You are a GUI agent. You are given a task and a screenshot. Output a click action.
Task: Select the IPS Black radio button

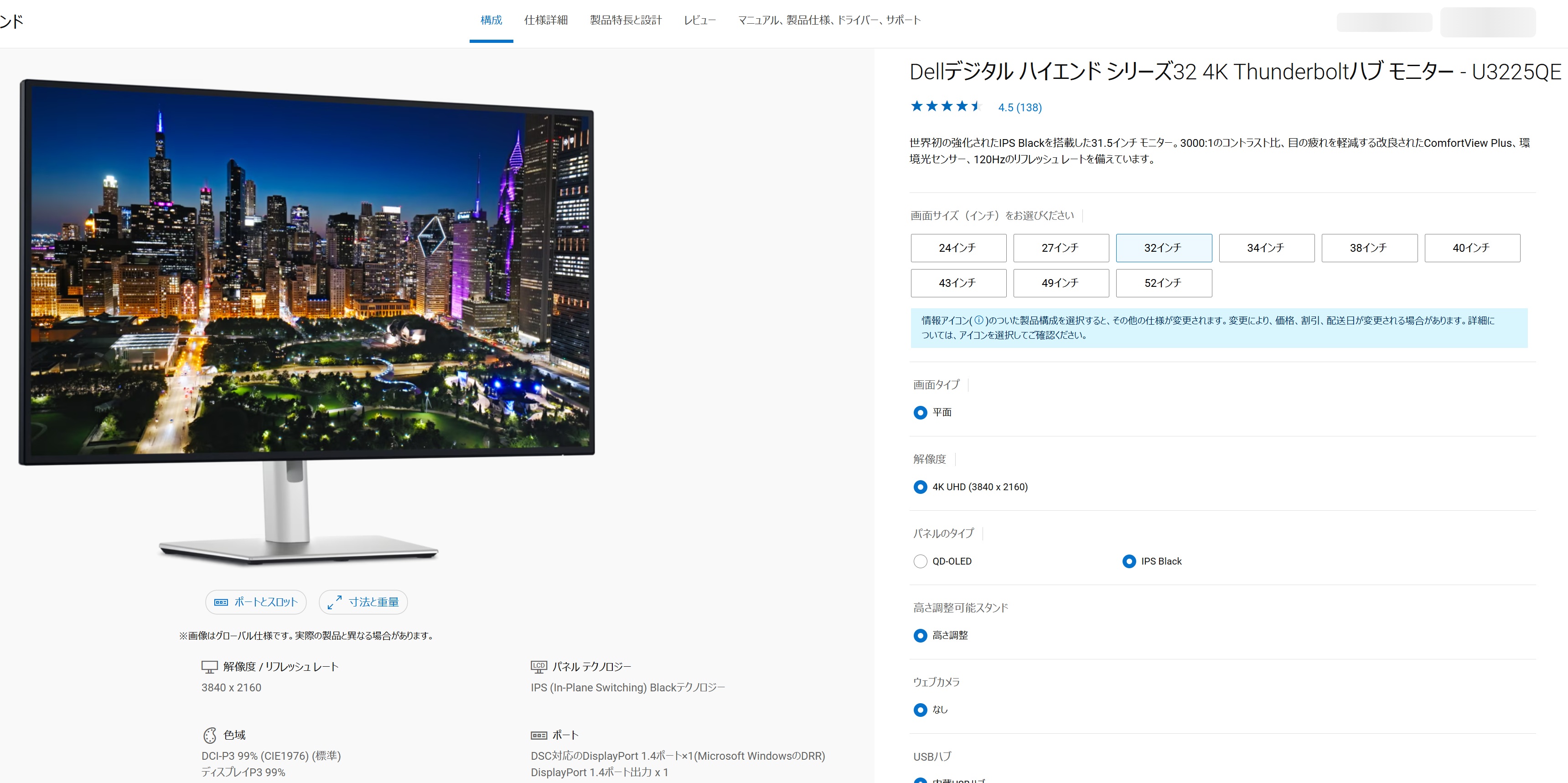[1128, 561]
